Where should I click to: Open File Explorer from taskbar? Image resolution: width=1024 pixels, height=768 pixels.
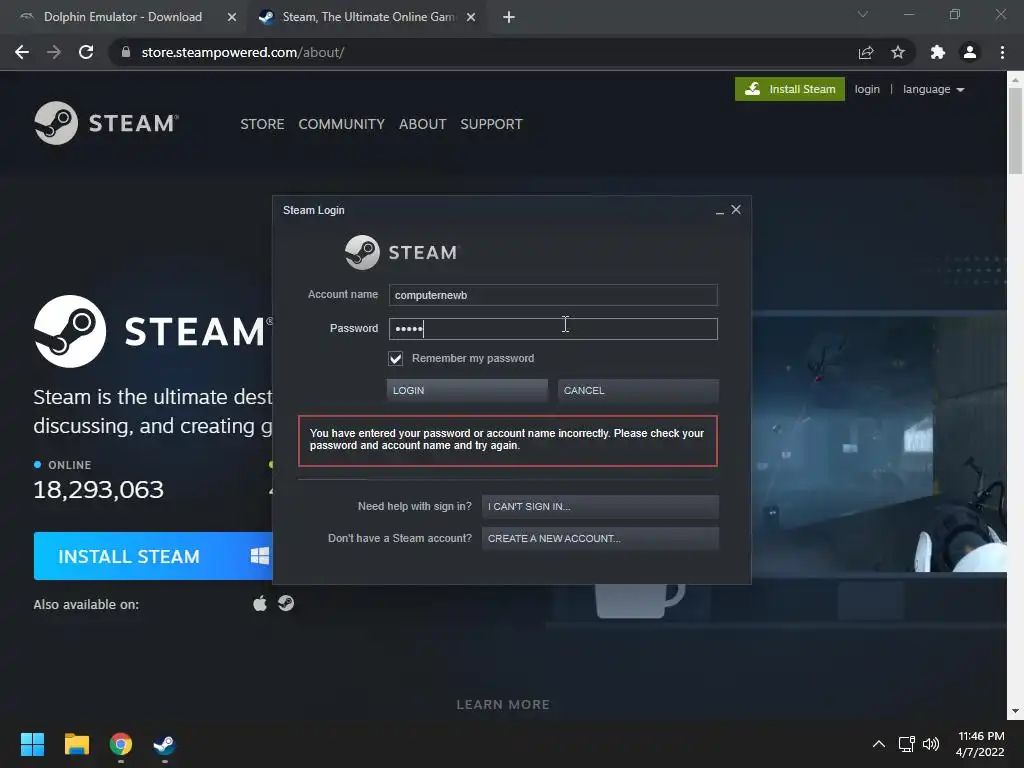76,744
